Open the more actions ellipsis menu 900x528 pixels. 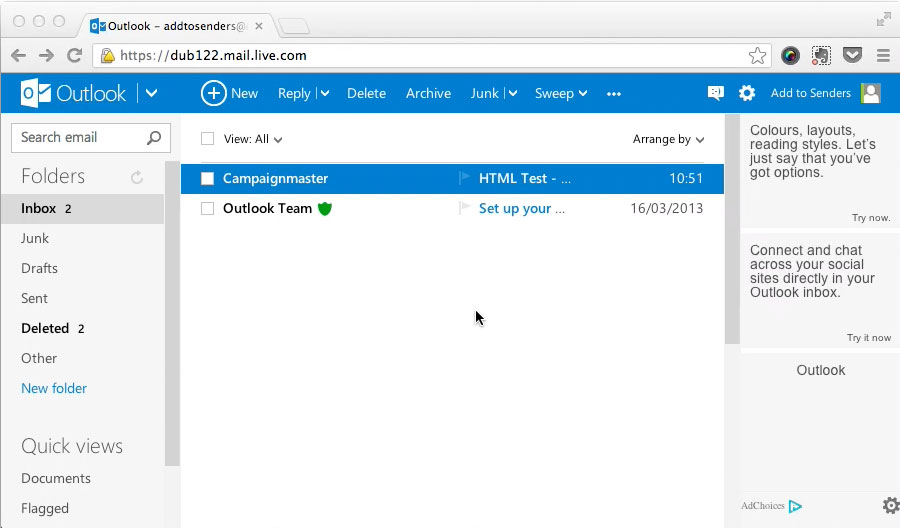pos(614,94)
